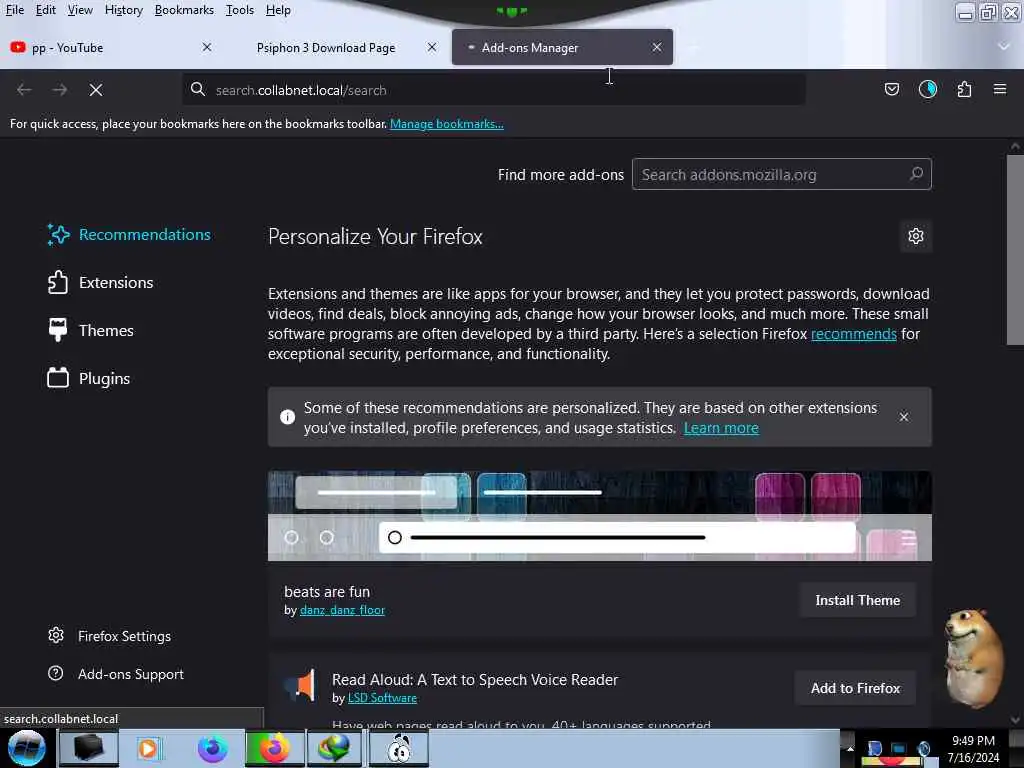Open the green globe browser taskbar icon
This screenshot has width=1024, height=768.
[333, 748]
